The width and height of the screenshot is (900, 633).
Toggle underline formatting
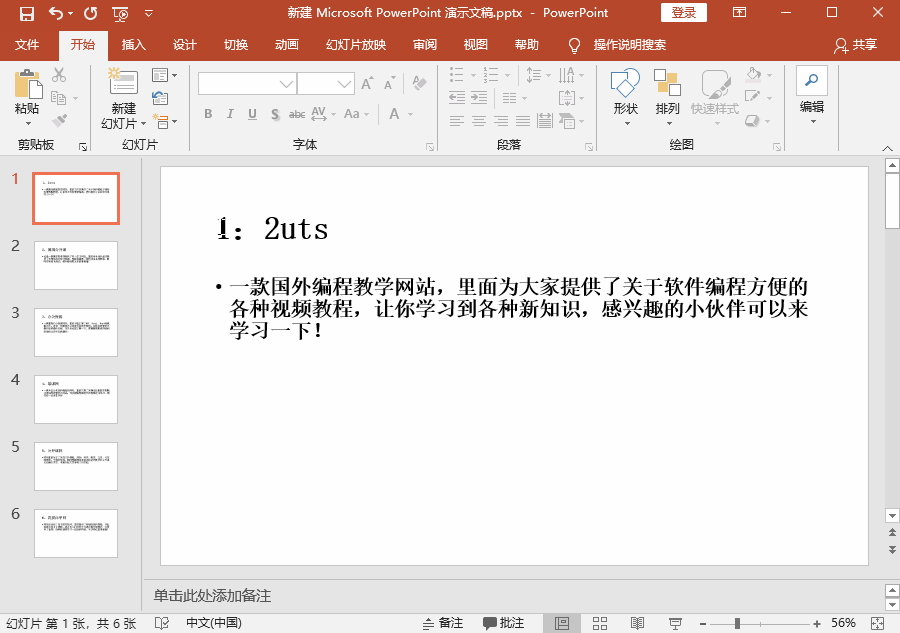(x=251, y=114)
